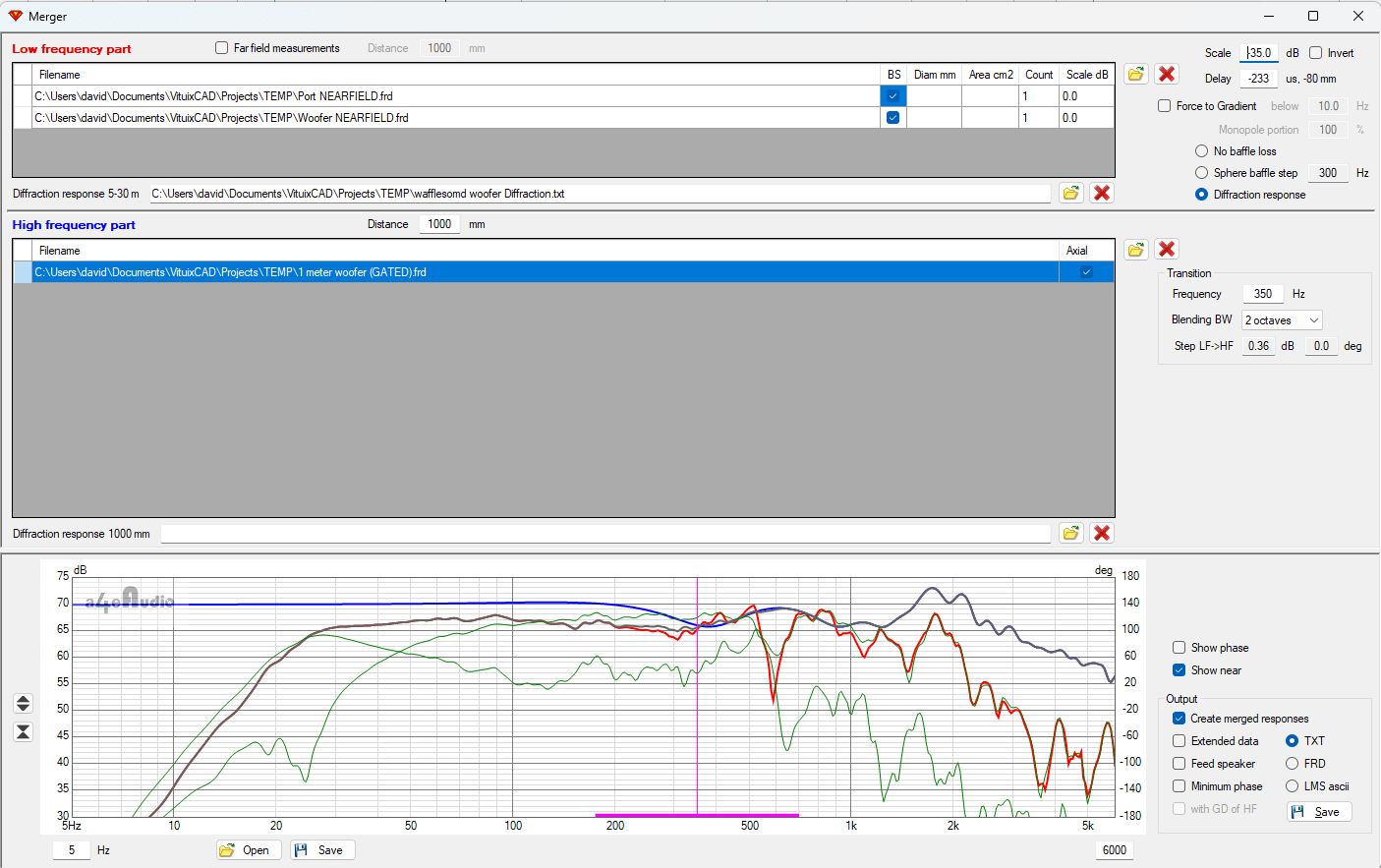The height and width of the screenshot is (868, 1381).
Task: Click Count cell for Port NEARFIELD.frd
Action: coord(1039,96)
